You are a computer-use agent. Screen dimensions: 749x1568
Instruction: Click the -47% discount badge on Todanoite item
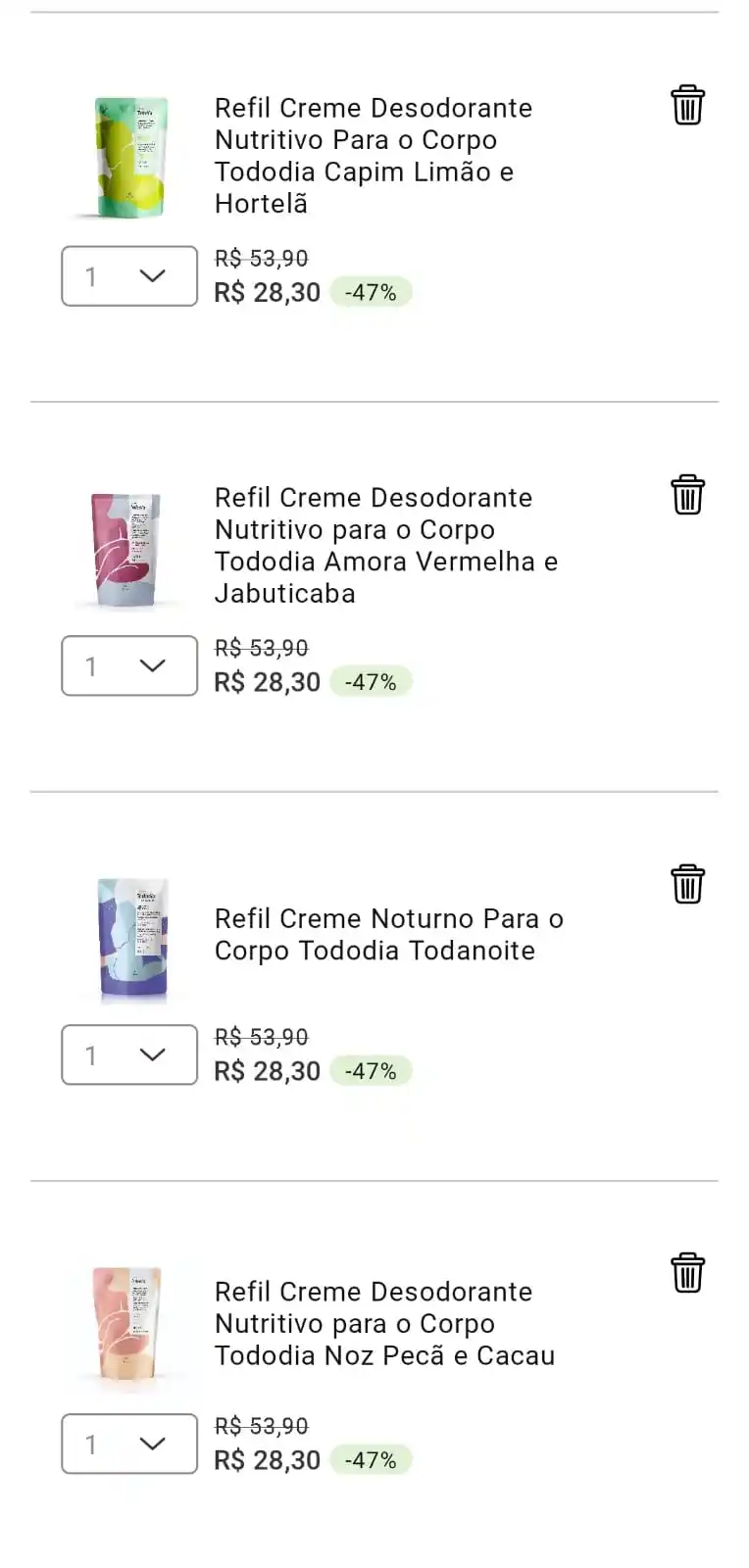[x=371, y=1071]
